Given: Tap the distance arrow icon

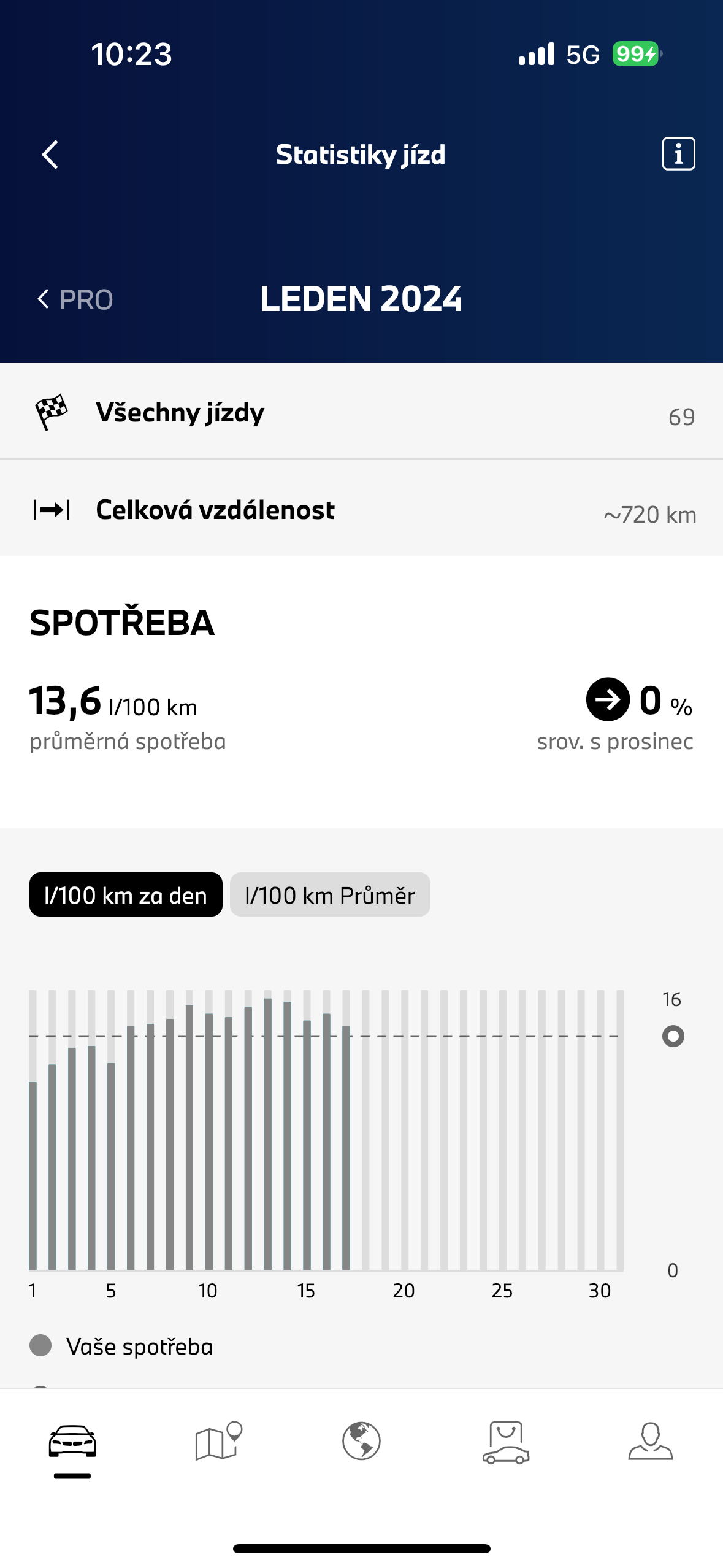Looking at the screenshot, I should coord(52,509).
